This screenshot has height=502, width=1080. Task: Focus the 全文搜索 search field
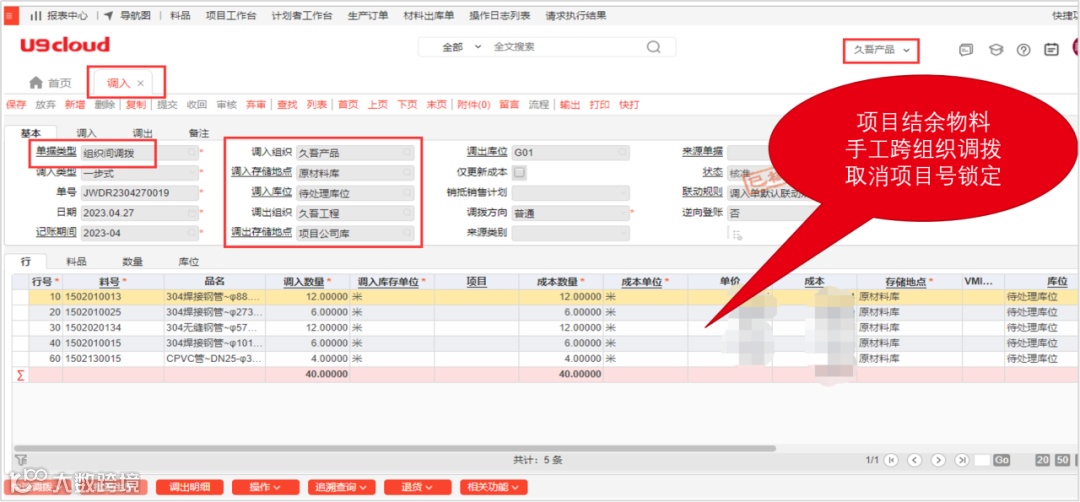[565, 47]
